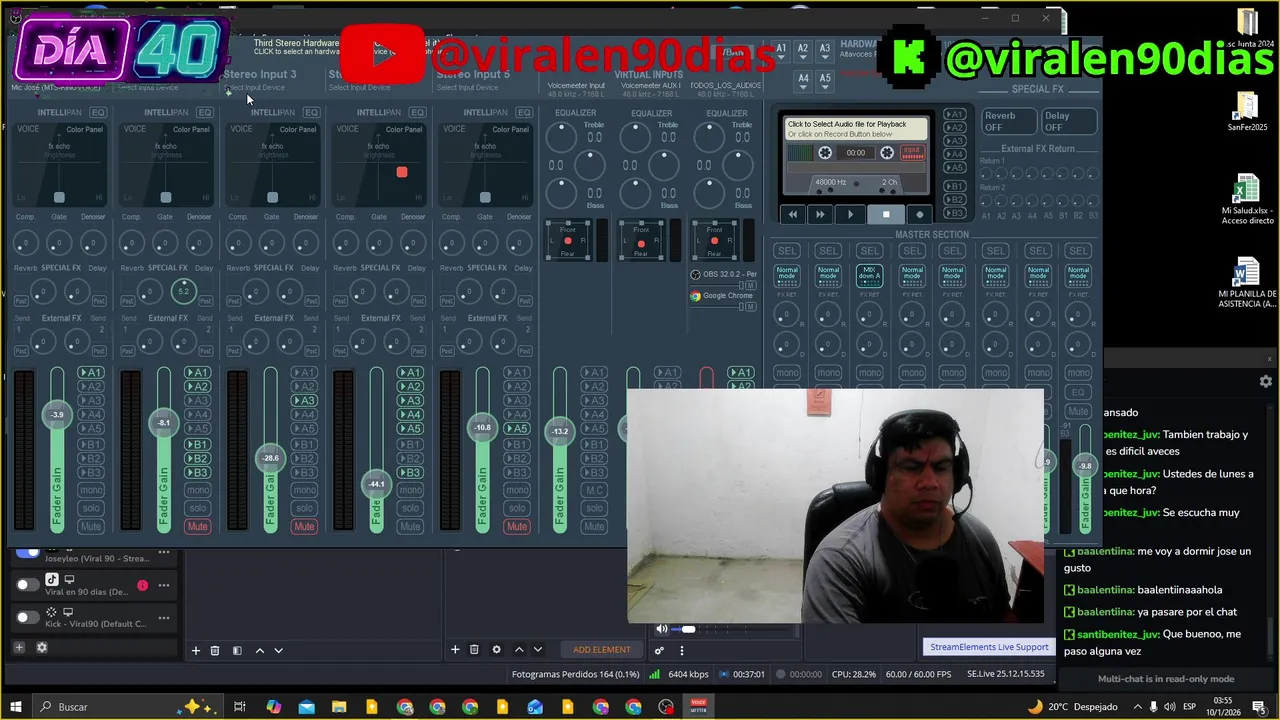
Task: Enable the Kick - Viral90 destination toggle
Action: point(28,617)
